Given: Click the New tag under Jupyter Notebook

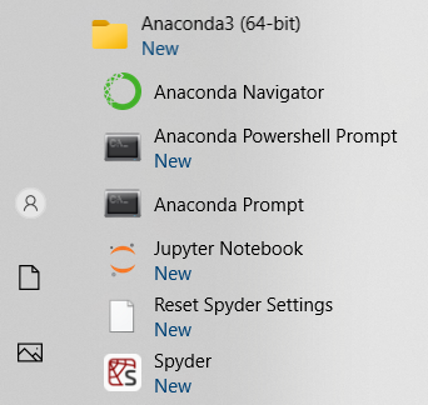Looking at the screenshot, I should point(173,273).
